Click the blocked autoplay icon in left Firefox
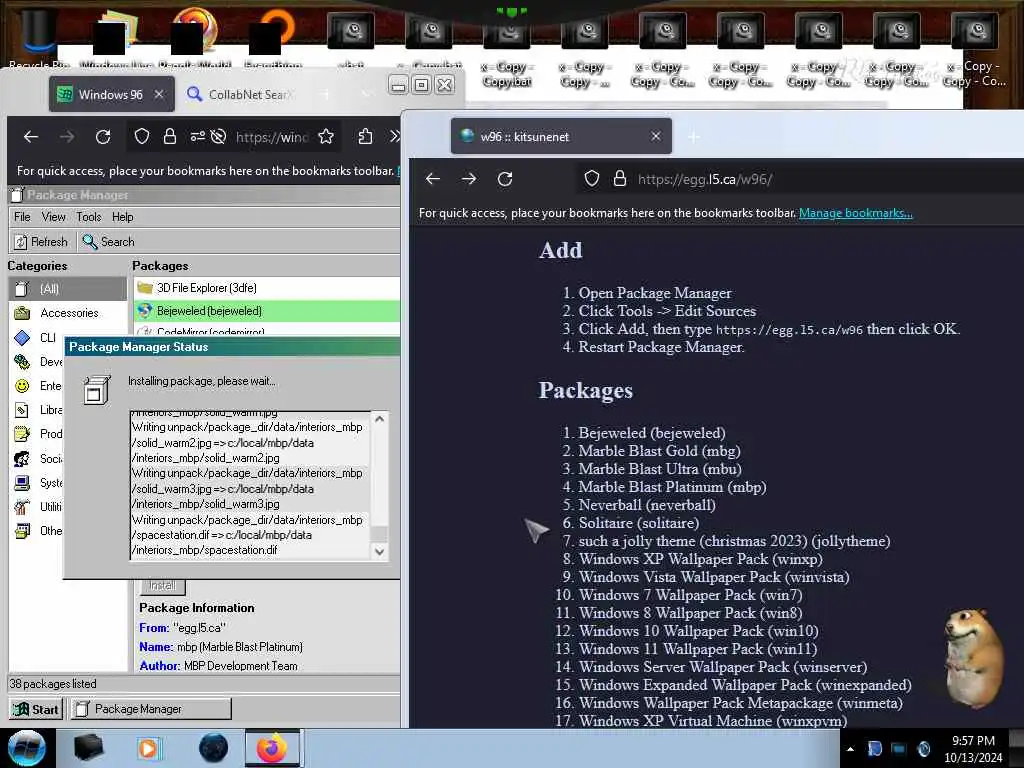1024x768 pixels. click(x=219, y=136)
